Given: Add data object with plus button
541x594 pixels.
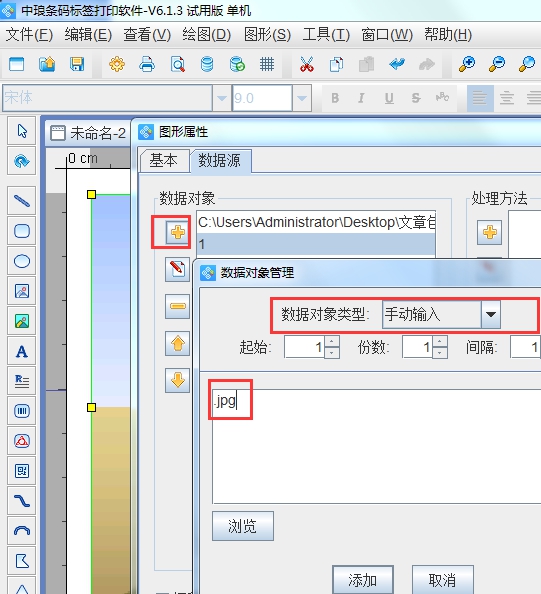Looking at the screenshot, I should tap(177, 232).
